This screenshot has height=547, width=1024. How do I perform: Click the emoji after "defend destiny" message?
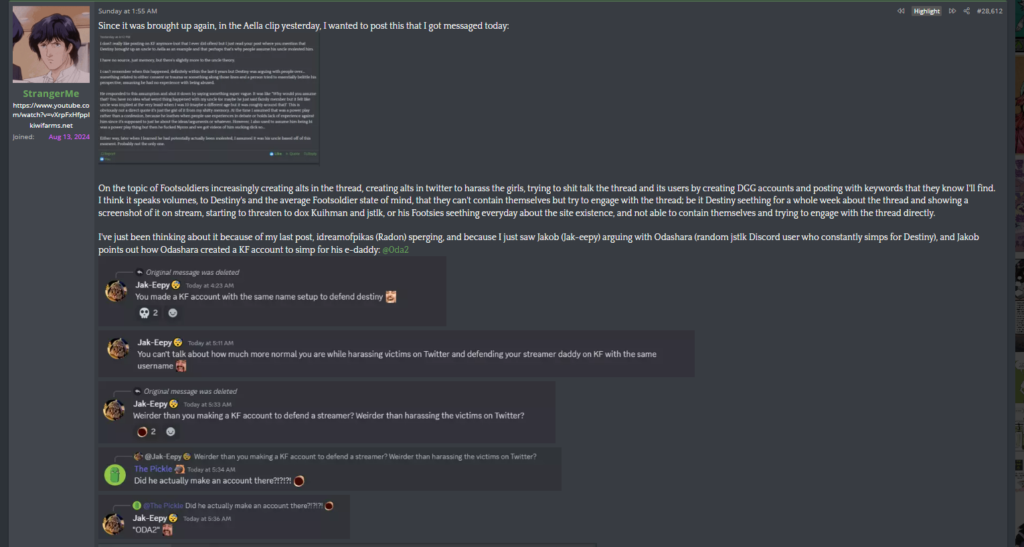point(391,297)
